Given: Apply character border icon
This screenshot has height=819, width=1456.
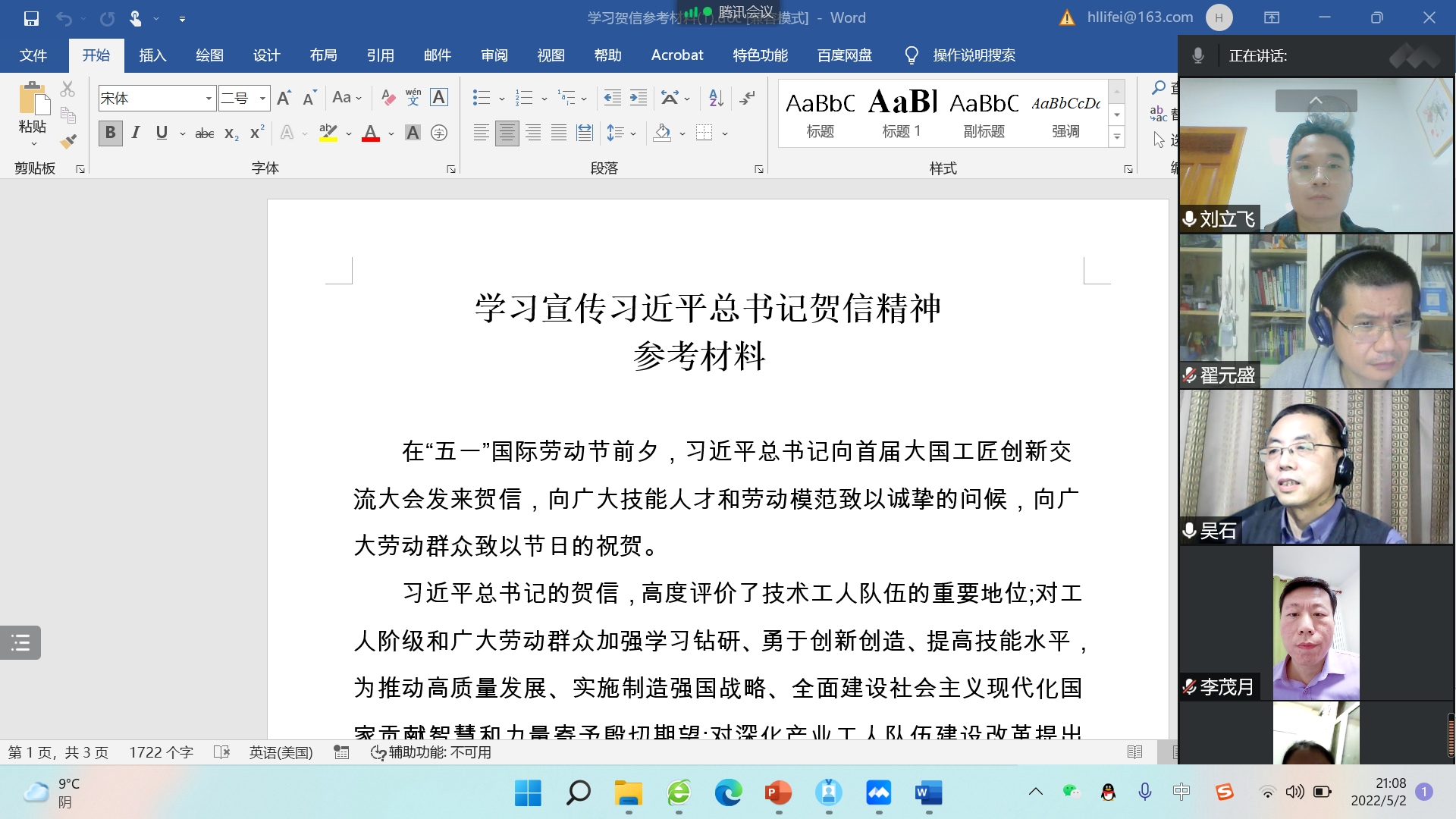Looking at the screenshot, I should [x=439, y=98].
